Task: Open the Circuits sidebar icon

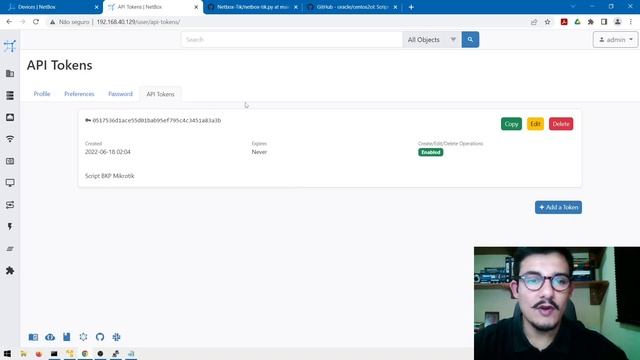Action: point(10,205)
